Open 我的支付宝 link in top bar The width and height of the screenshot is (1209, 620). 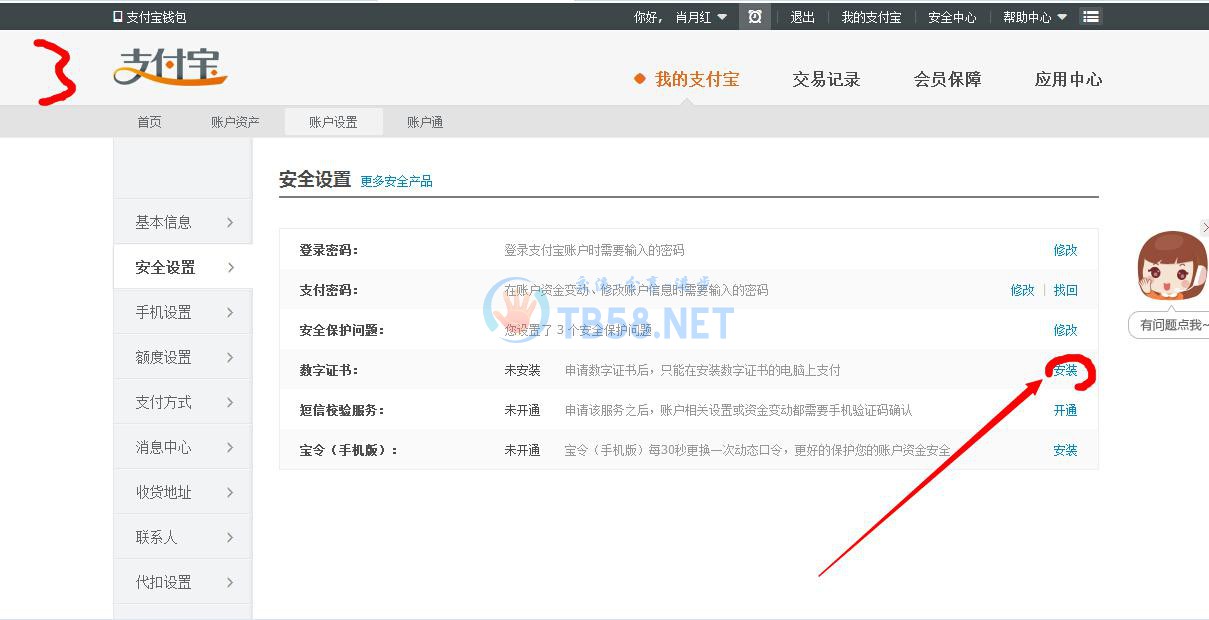[871, 17]
